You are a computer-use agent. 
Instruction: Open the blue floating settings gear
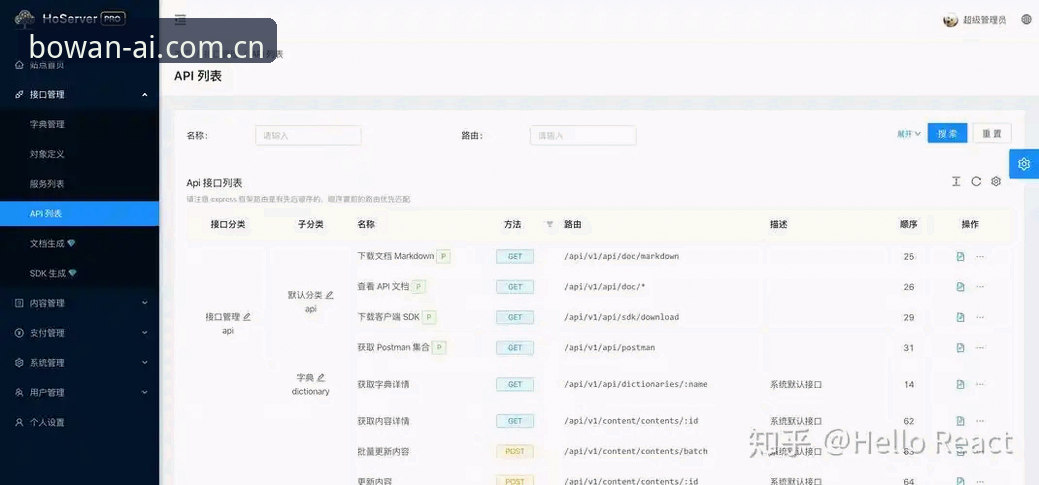coord(1024,164)
